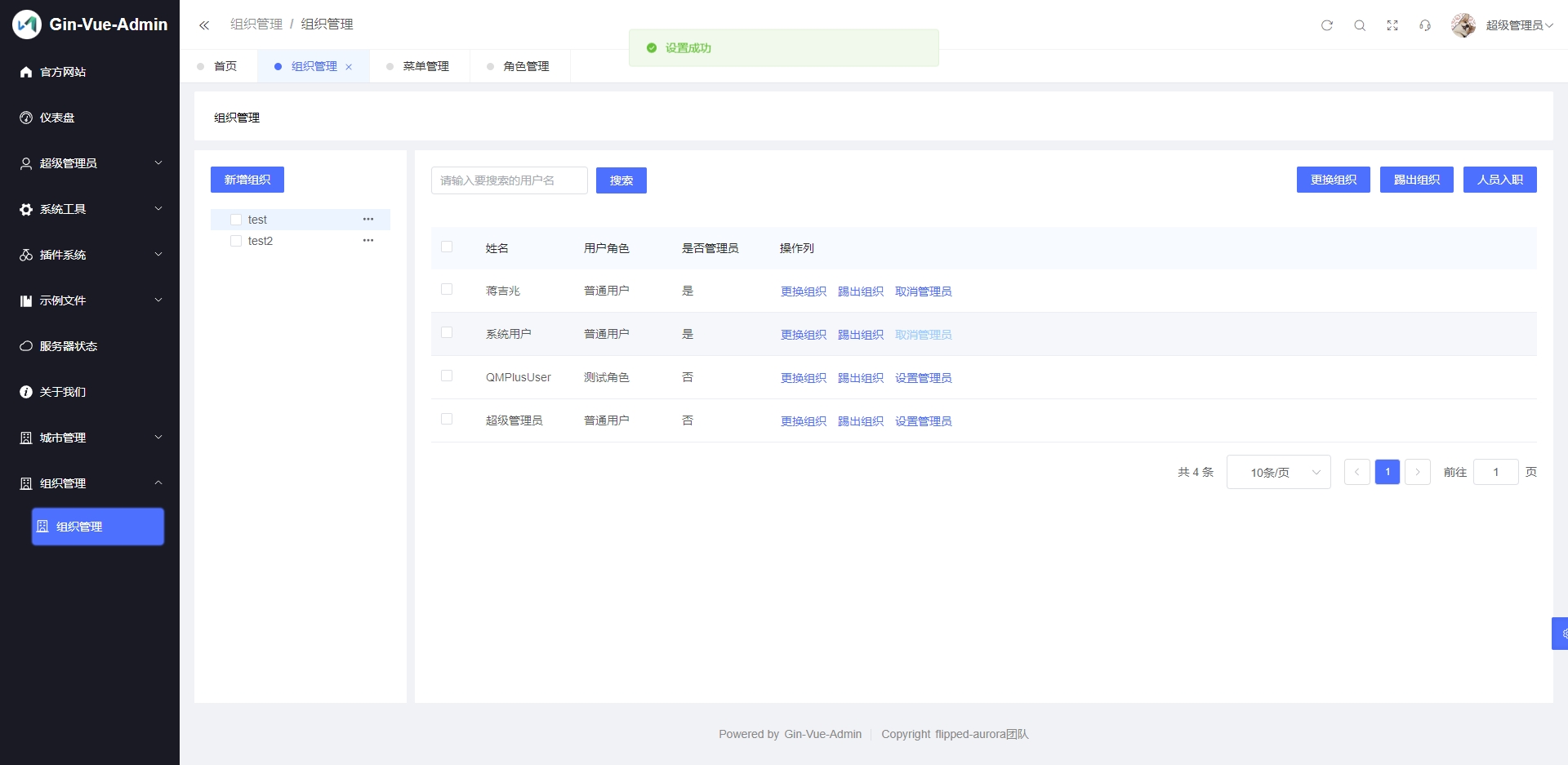
Task: Click the refresh icon in top bar
Action: [1327, 25]
